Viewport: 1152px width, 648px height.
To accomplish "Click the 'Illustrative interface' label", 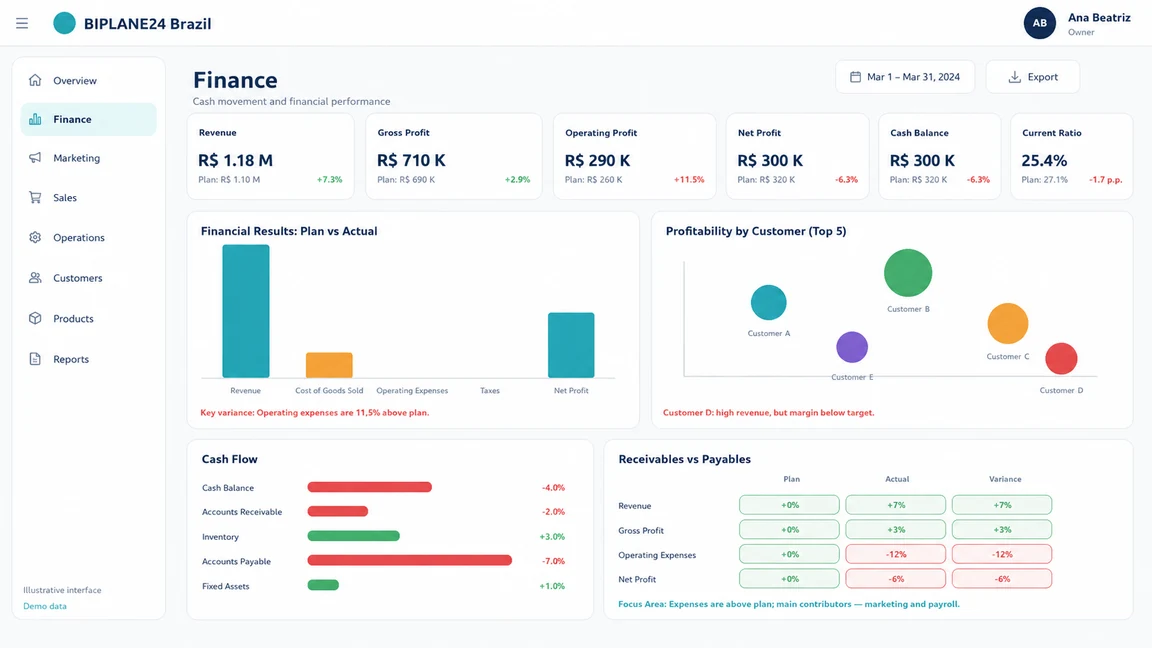I will click(x=62, y=590).
